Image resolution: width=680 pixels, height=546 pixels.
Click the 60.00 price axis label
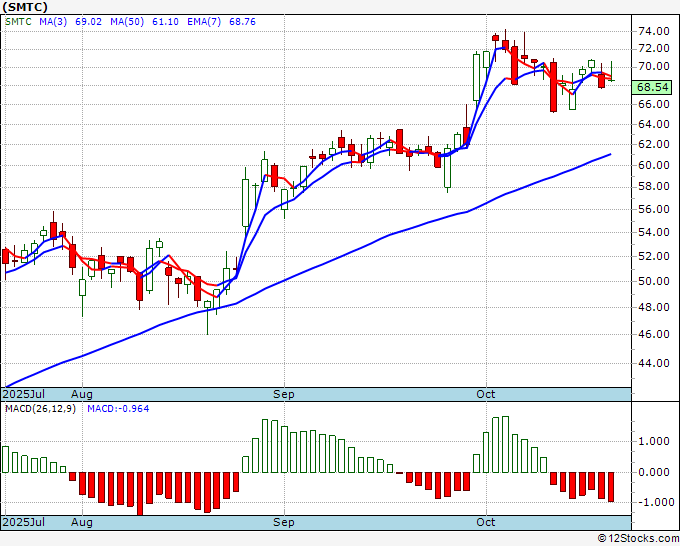pyautogui.click(x=654, y=165)
